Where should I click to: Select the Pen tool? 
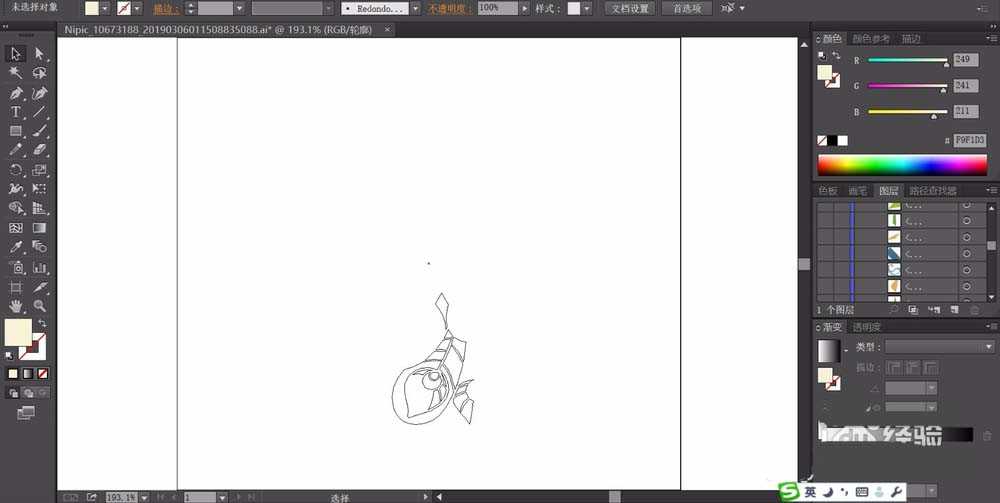point(16,93)
